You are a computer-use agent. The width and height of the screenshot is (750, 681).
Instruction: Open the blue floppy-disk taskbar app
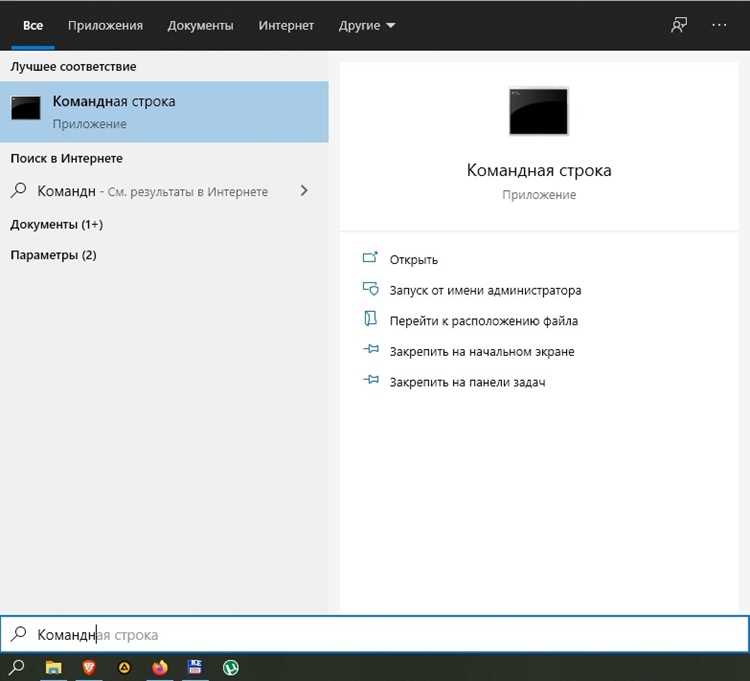(x=195, y=667)
